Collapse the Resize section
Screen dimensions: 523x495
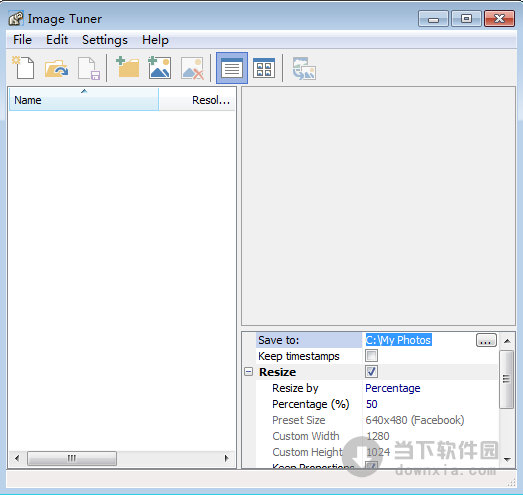(248, 372)
